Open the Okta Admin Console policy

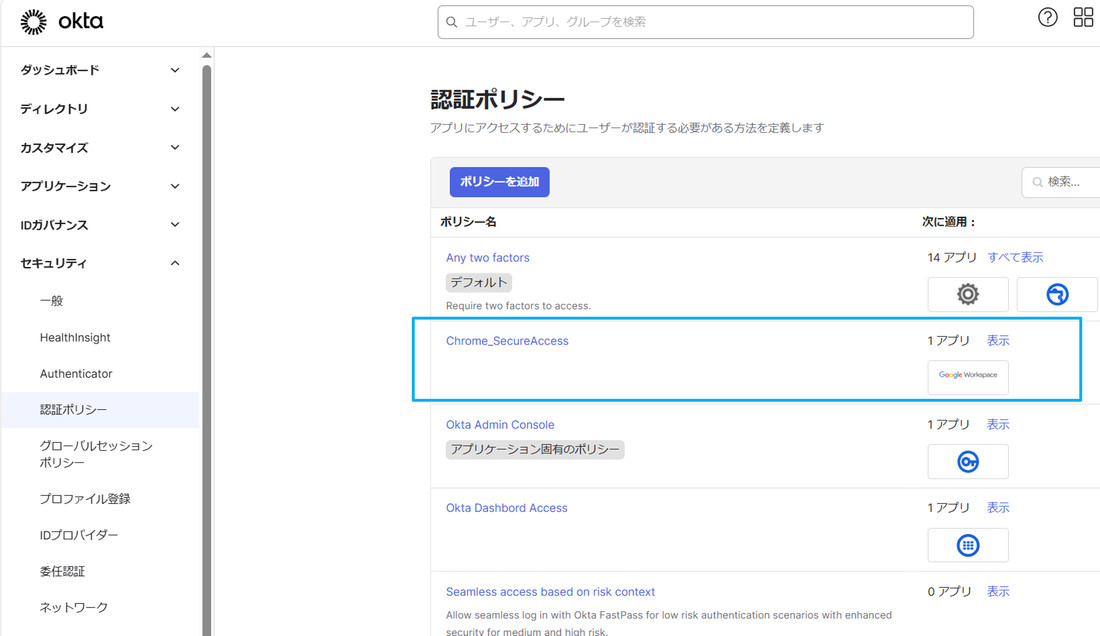[x=500, y=424]
